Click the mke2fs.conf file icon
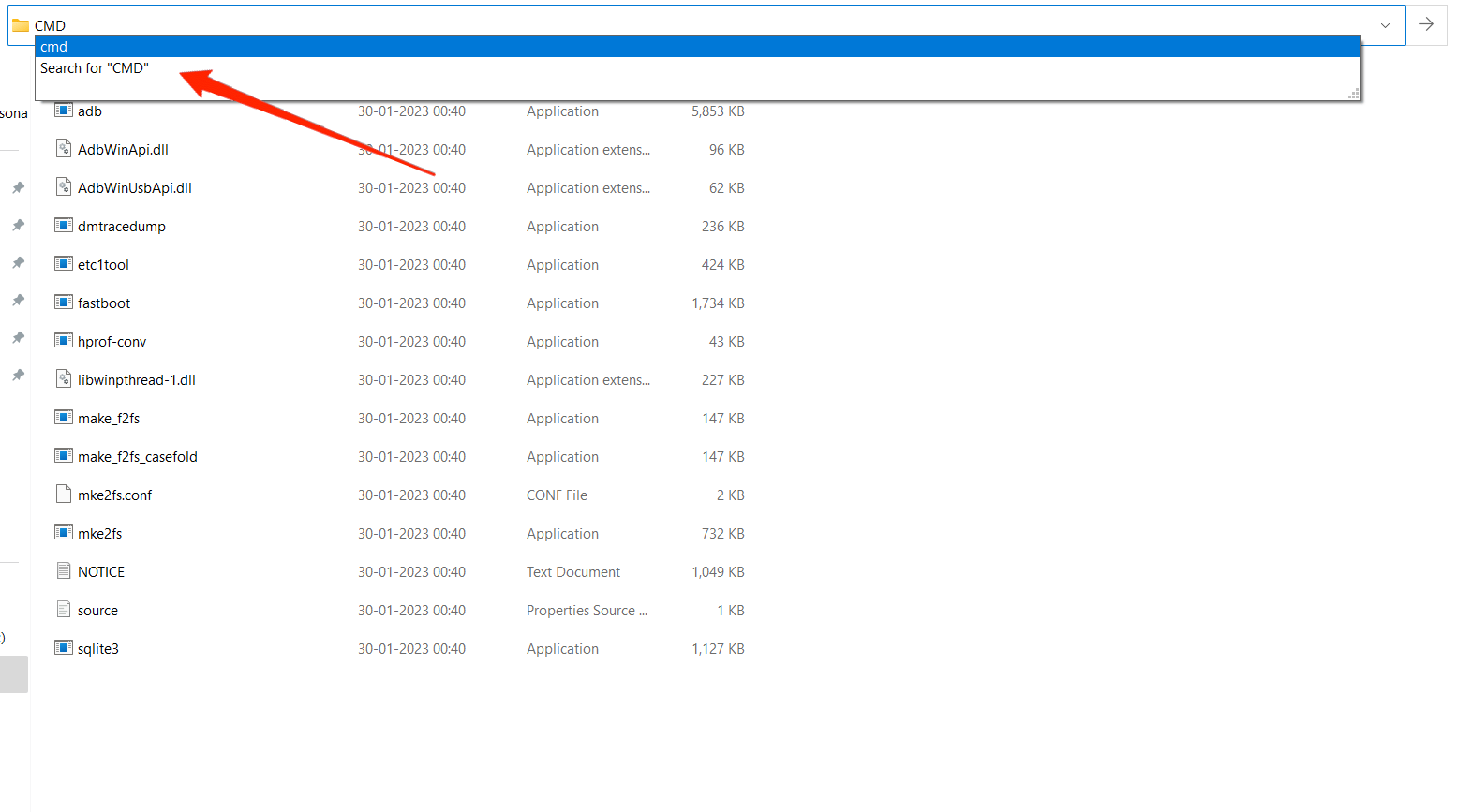This screenshot has width=1457, height=812. tap(64, 495)
